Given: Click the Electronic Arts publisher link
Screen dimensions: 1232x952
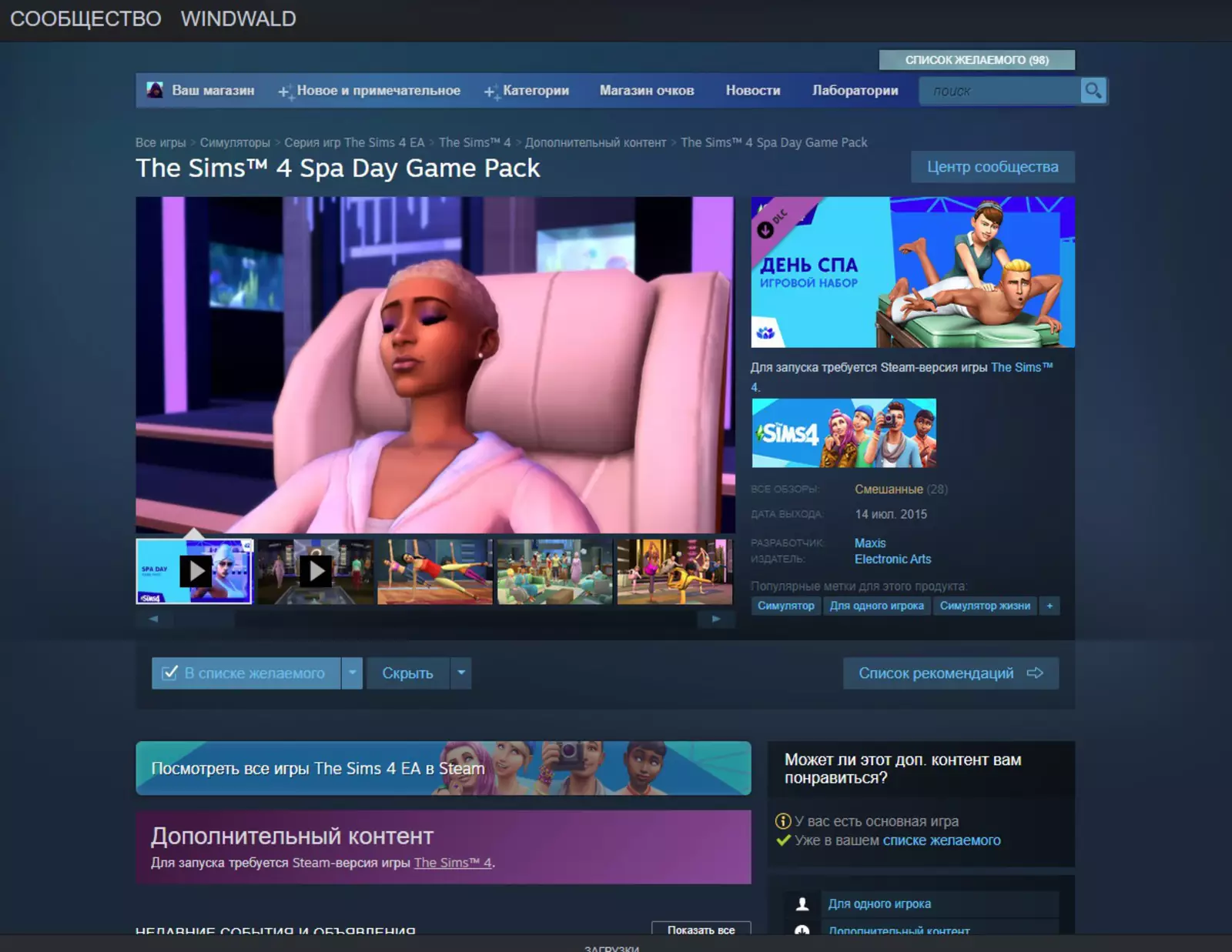Looking at the screenshot, I should point(892,560).
